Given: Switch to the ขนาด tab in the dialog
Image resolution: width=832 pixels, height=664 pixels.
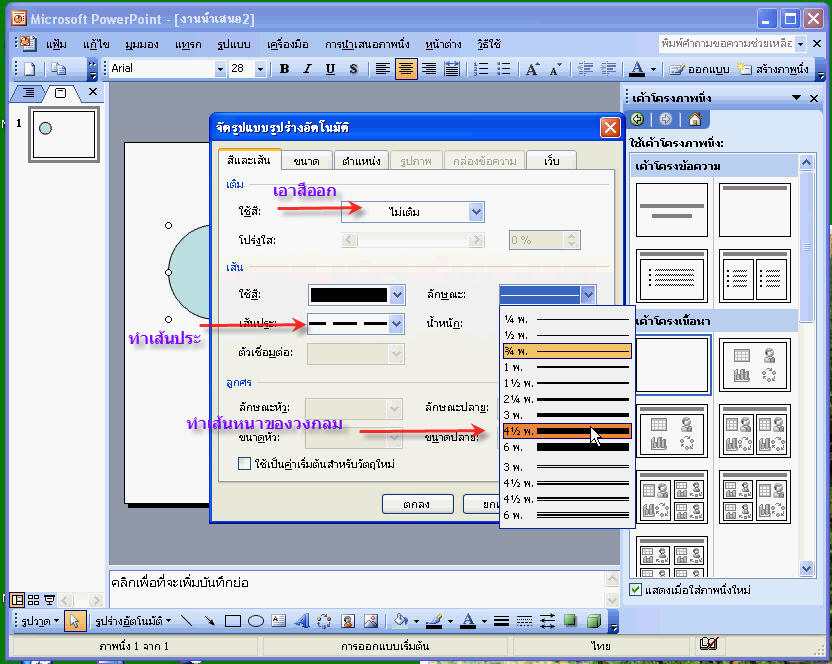Looking at the screenshot, I should point(307,161).
